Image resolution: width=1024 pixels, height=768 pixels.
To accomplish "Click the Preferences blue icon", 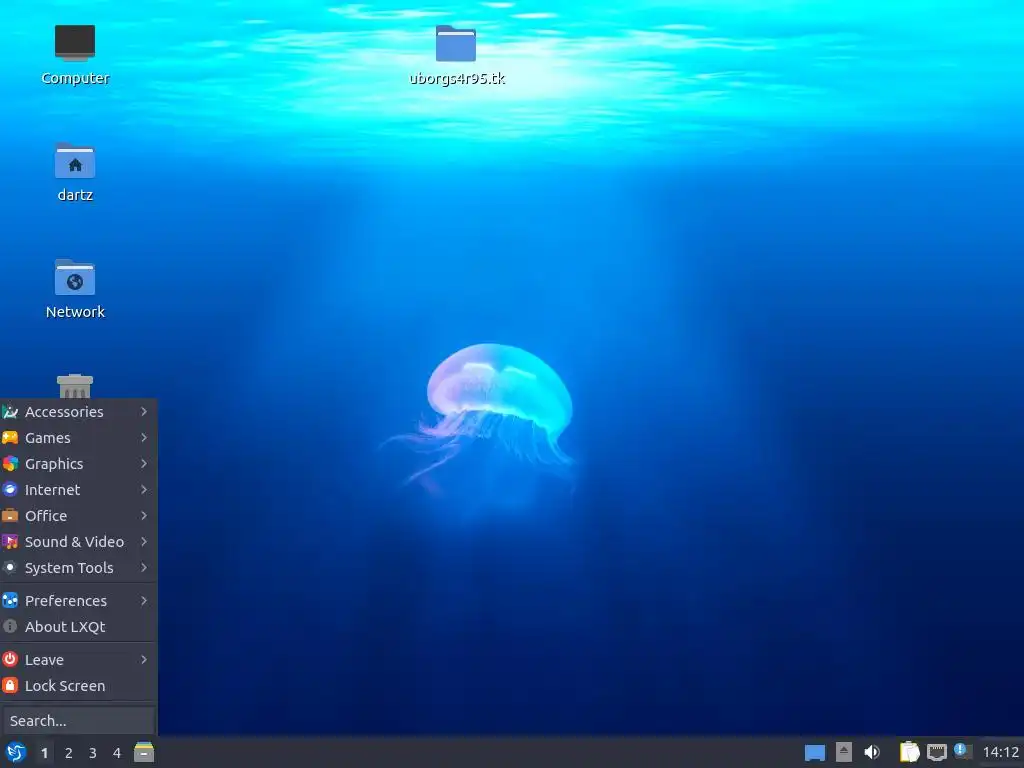I will (x=10, y=600).
